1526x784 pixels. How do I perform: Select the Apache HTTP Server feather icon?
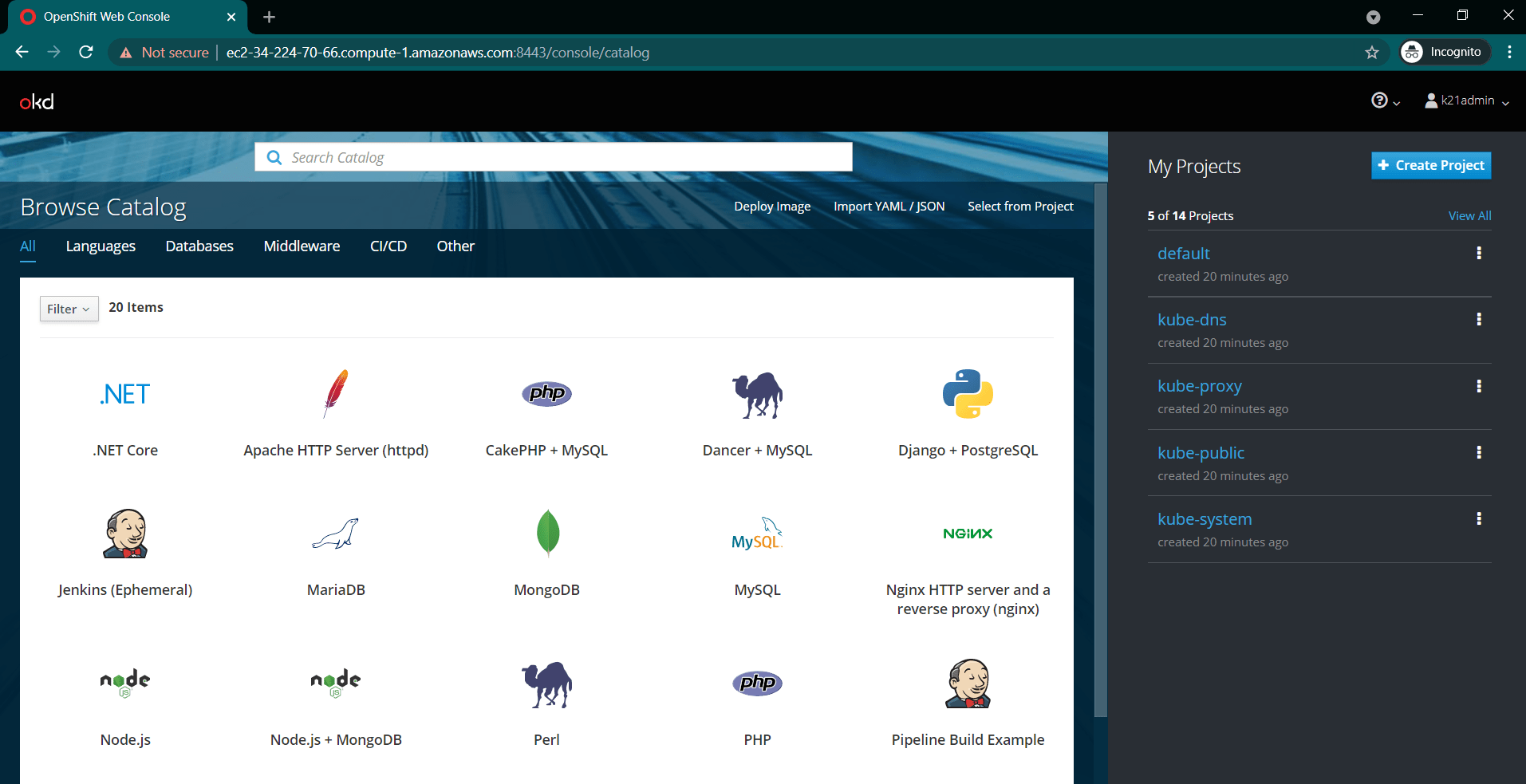(x=336, y=394)
